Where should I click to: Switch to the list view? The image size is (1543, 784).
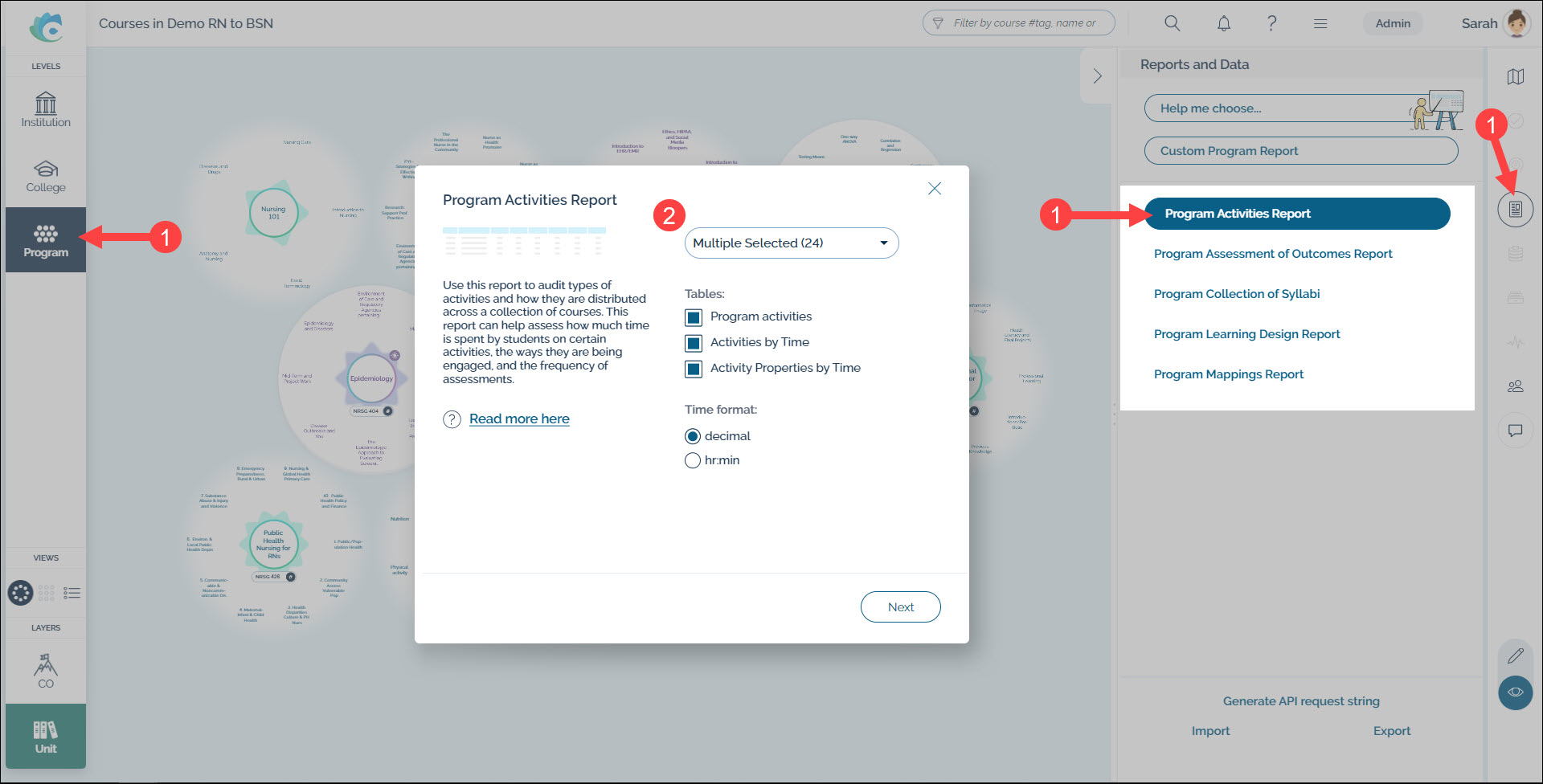pos(72,593)
